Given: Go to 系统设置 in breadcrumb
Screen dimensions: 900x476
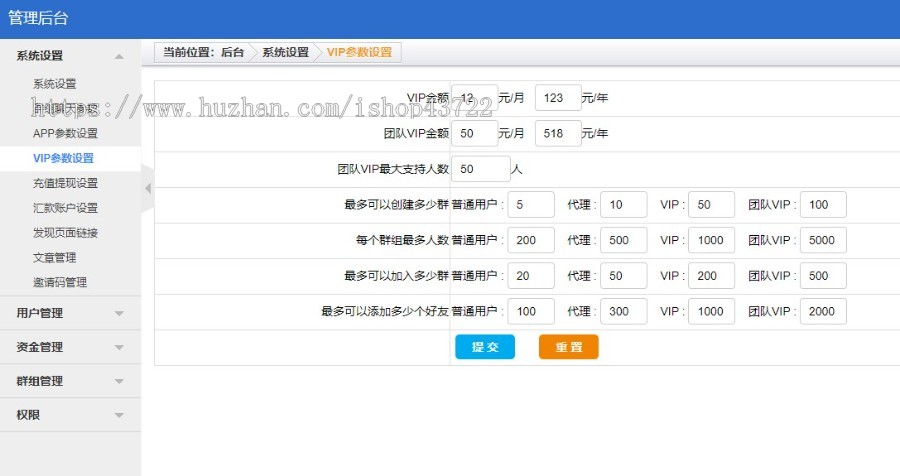Looking at the screenshot, I should coord(285,52).
